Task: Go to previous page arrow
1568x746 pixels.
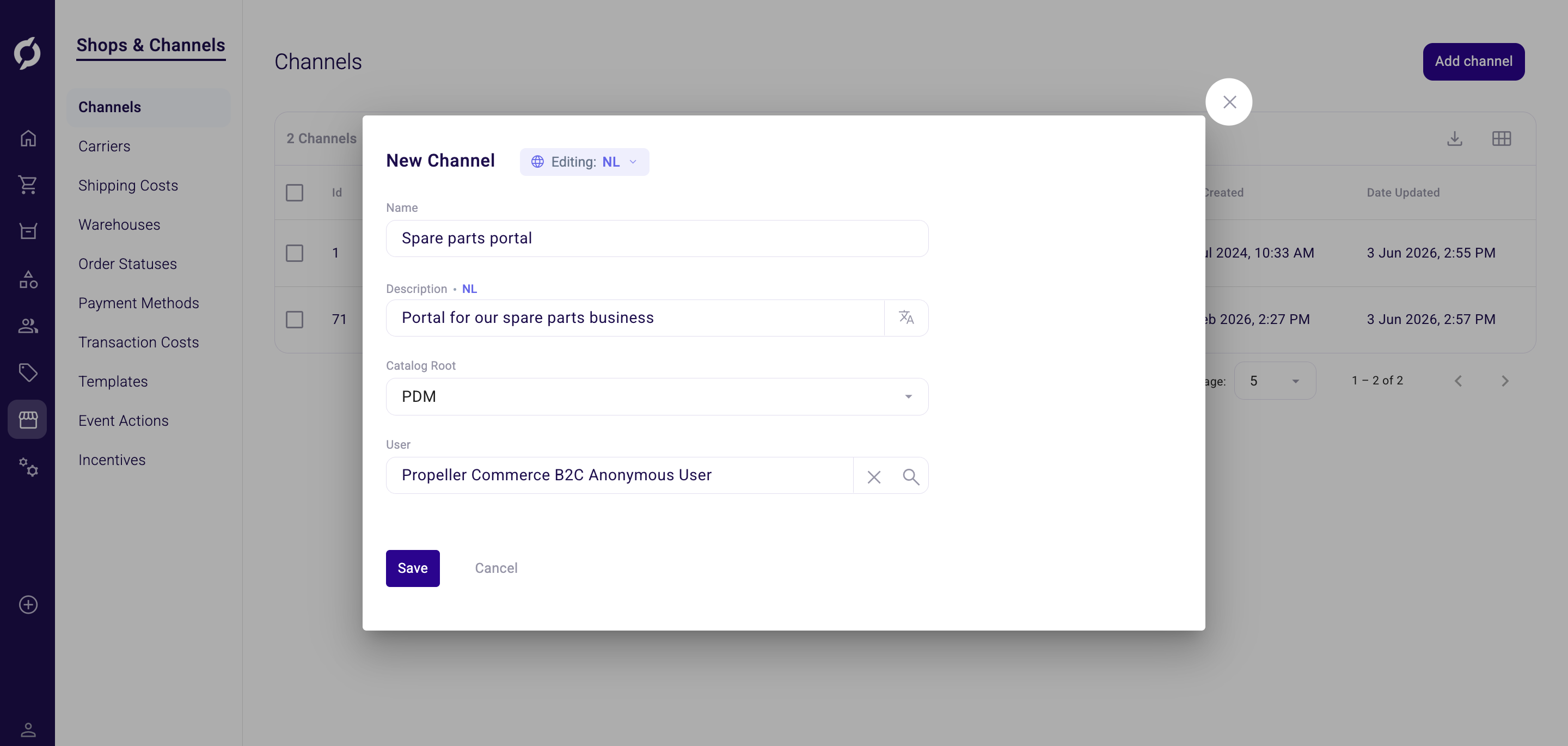Action: pos(1459,381)
